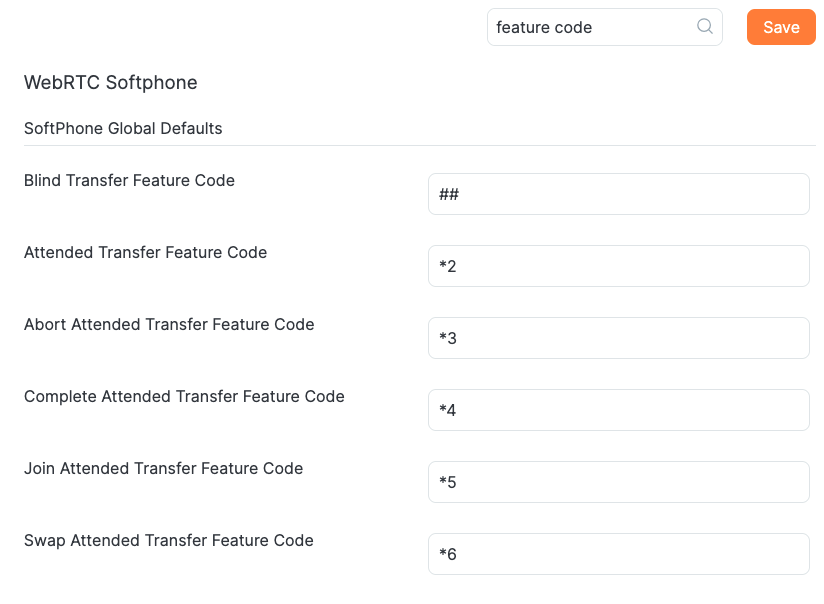Click the SoftPhone Global Defaults section header
The image size is (824, 604).
click(x=122, y=128)
